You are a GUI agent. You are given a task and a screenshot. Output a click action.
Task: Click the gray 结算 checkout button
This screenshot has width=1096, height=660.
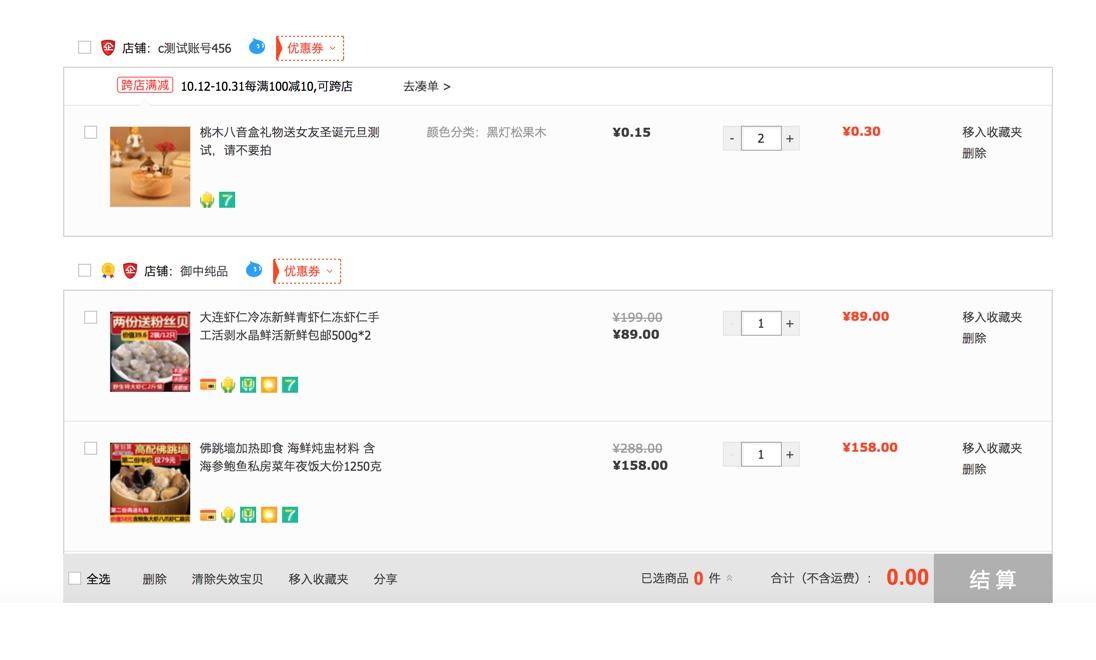click(x=993, y=578)
